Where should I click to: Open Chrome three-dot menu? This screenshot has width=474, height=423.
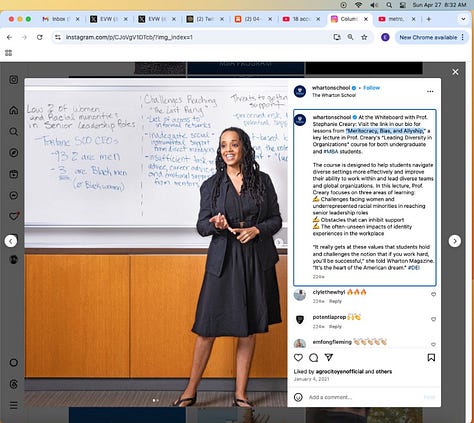pyautogui.click(x=463, y=37)
